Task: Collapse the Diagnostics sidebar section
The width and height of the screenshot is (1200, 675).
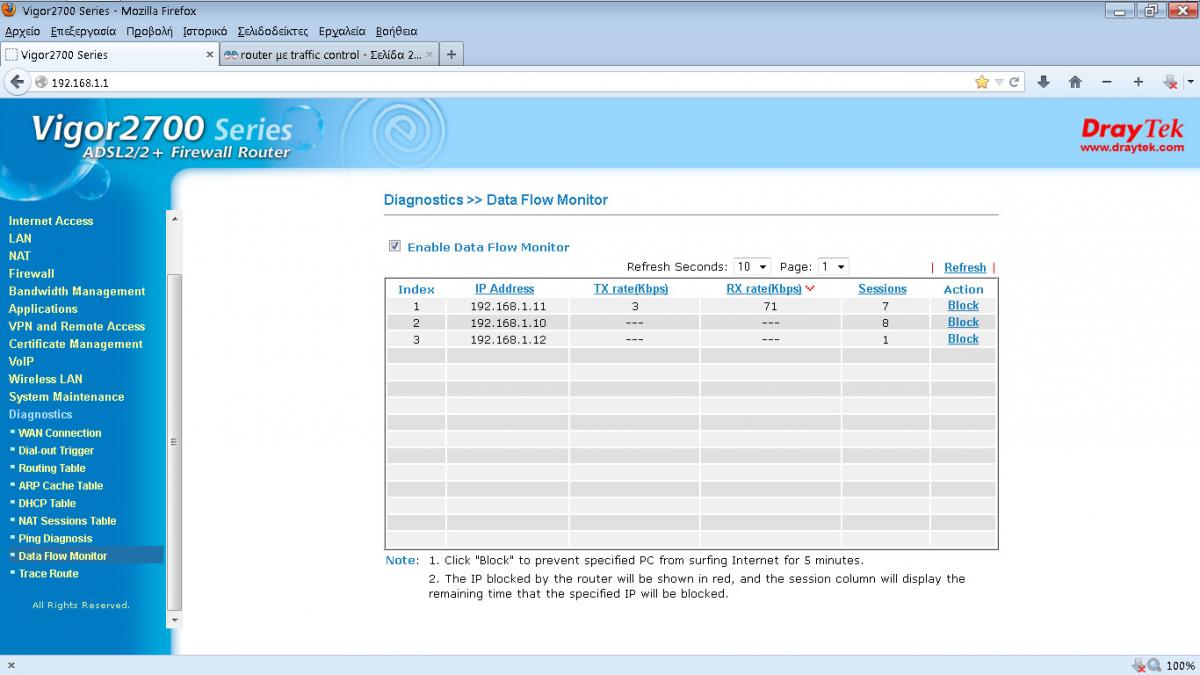Action: tap(41, 414)
